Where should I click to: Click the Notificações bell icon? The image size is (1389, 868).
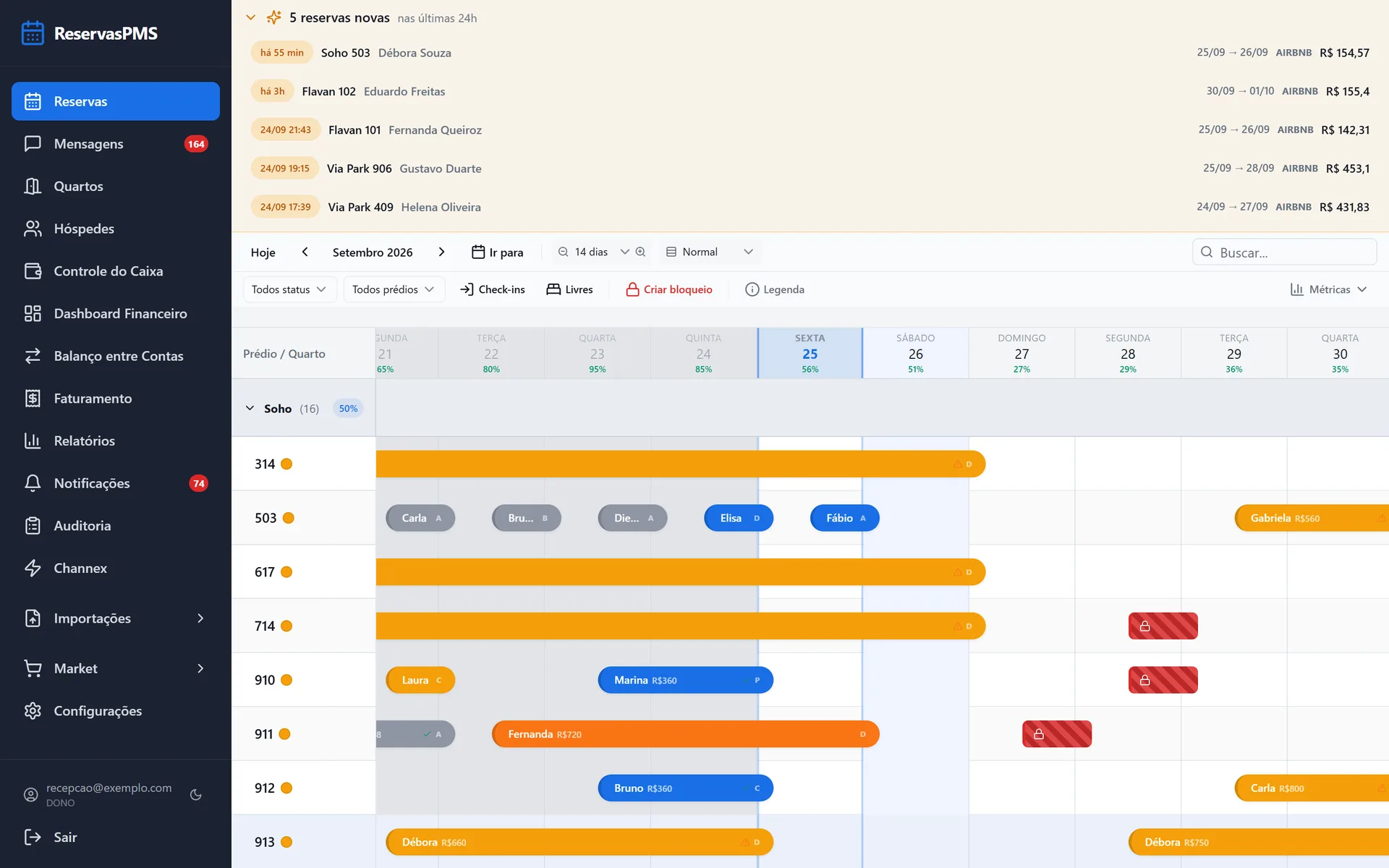click(33, 483)
